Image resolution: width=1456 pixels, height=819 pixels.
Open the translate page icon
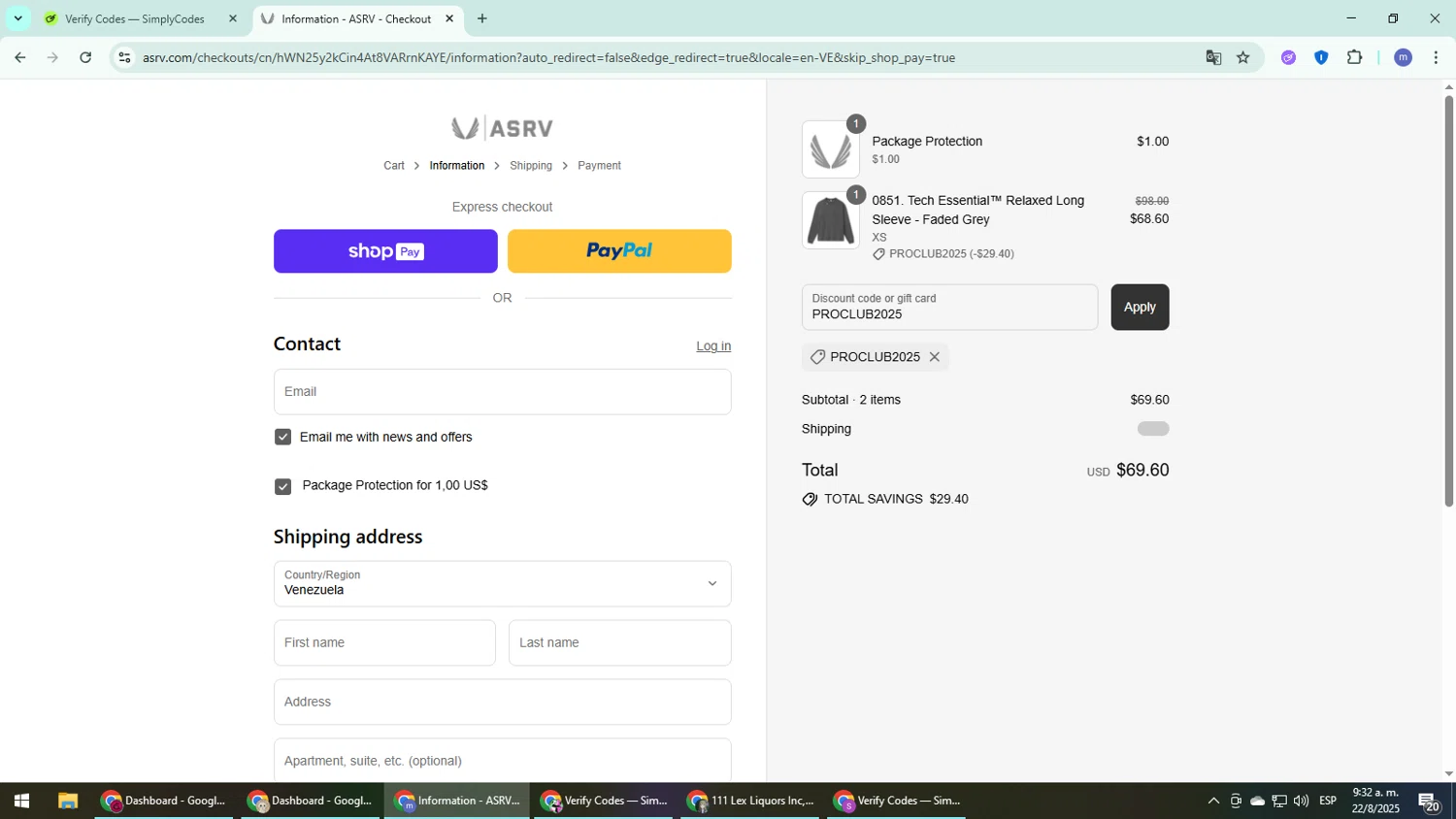click(x=1213, y=58)
